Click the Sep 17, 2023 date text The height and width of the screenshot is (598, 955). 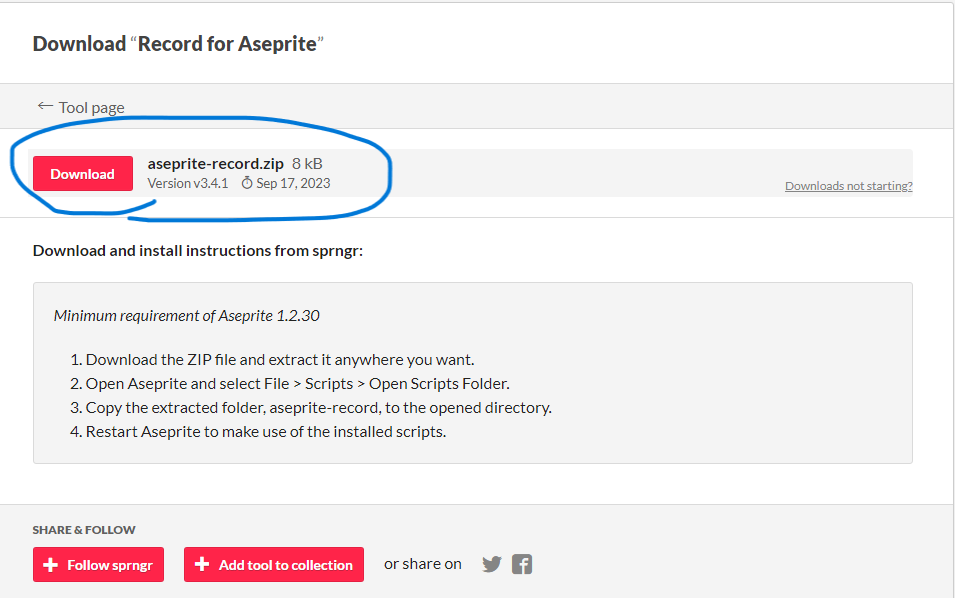tap(293, 184)
